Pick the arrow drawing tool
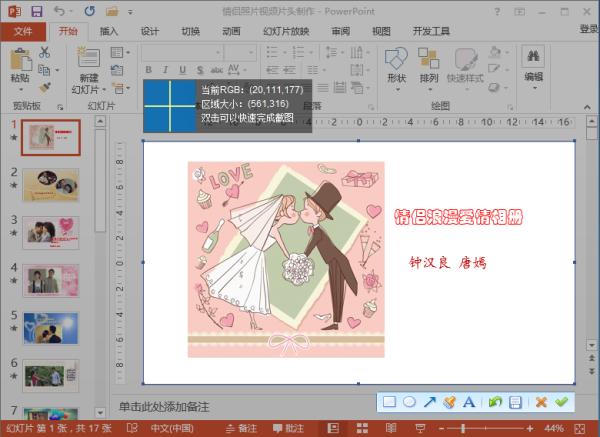The image size is (600, 437). click(x=429, y=402)
